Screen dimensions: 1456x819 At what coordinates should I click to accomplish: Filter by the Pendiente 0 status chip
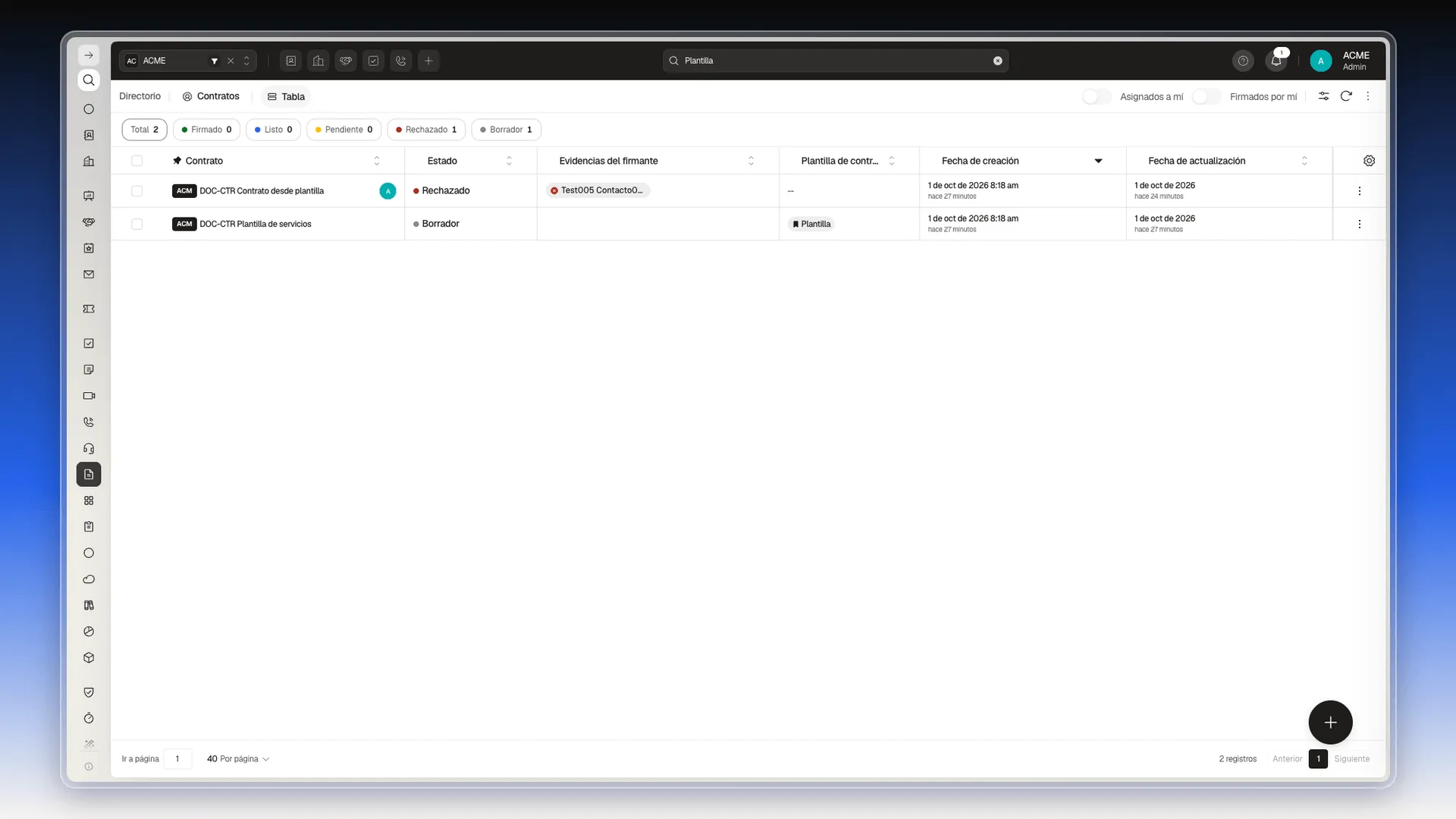pos(344,130)
